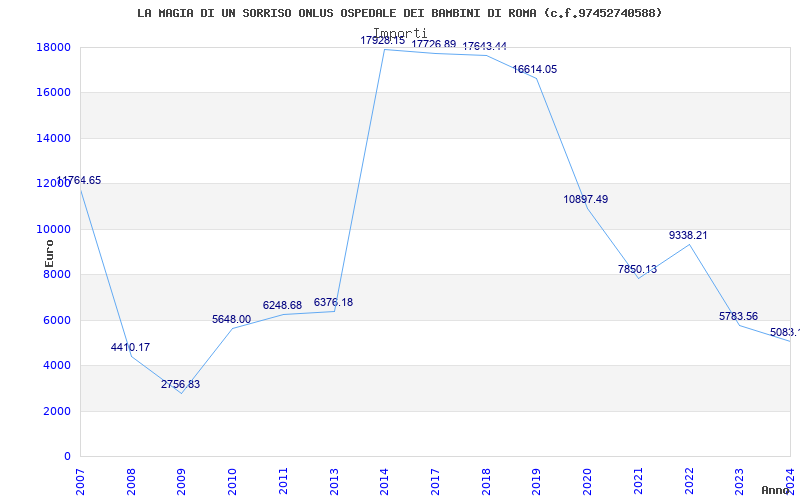
Task: Click the data label 9338.21
Action: 688,236
